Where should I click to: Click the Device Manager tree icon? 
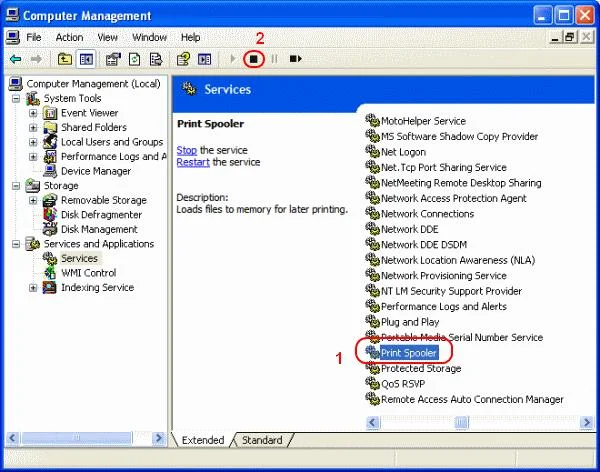click(x=51, y=171)
